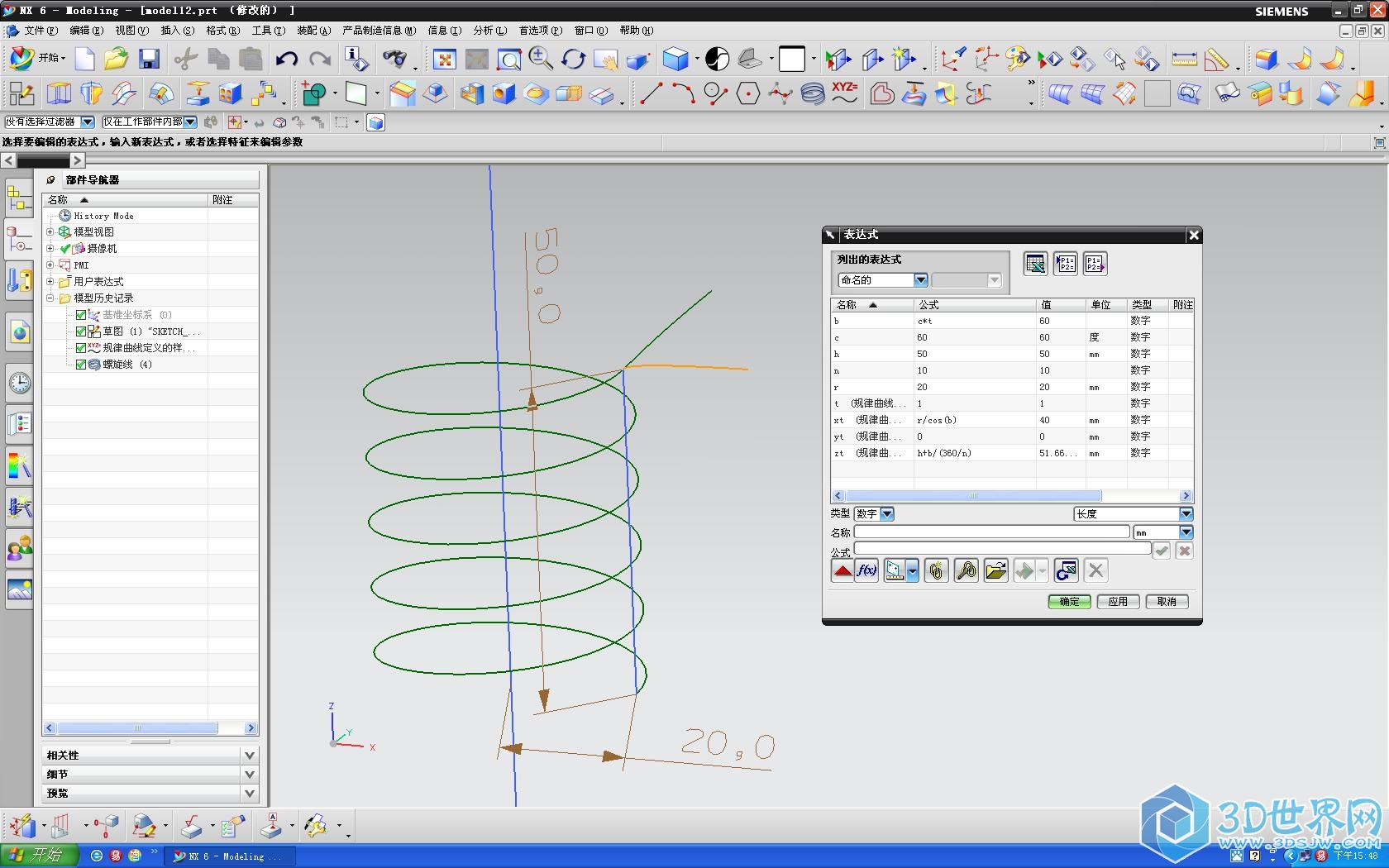Open the Roles tab icon in resource bar
Screen dimensions: 1389x868
[20, 548]
